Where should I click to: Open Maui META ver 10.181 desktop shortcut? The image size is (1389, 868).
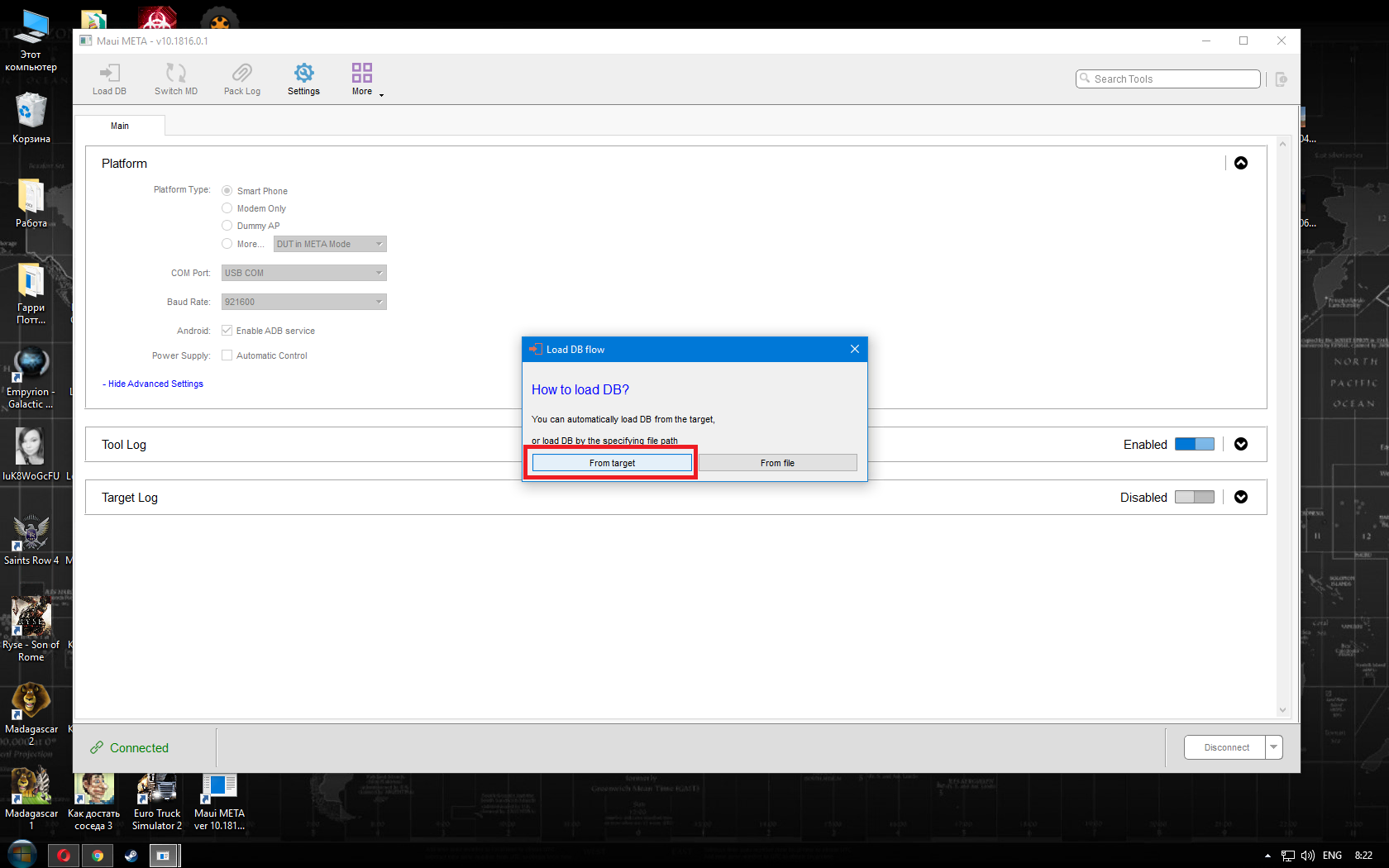pos(219,802)
